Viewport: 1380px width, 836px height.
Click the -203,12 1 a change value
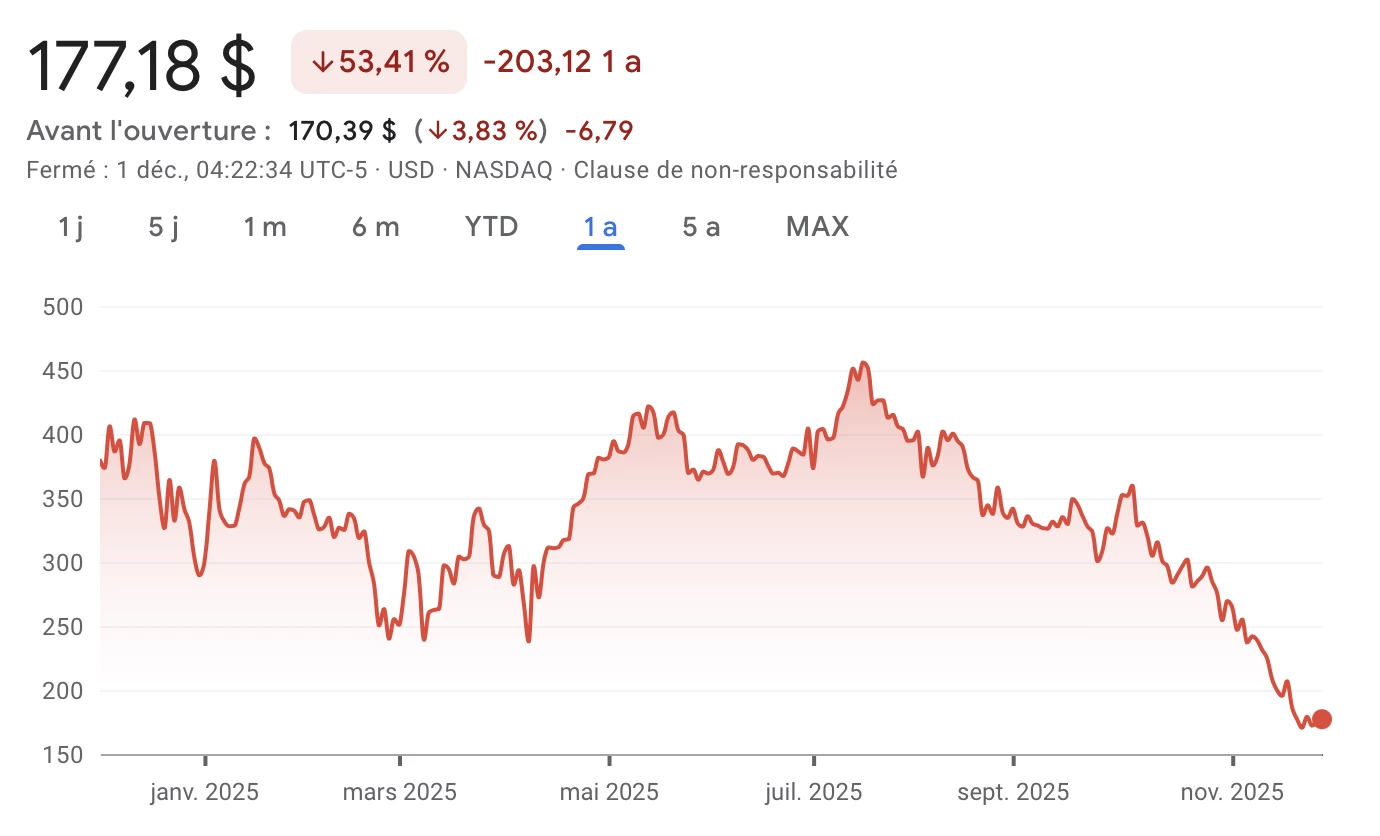click(560, 61)
